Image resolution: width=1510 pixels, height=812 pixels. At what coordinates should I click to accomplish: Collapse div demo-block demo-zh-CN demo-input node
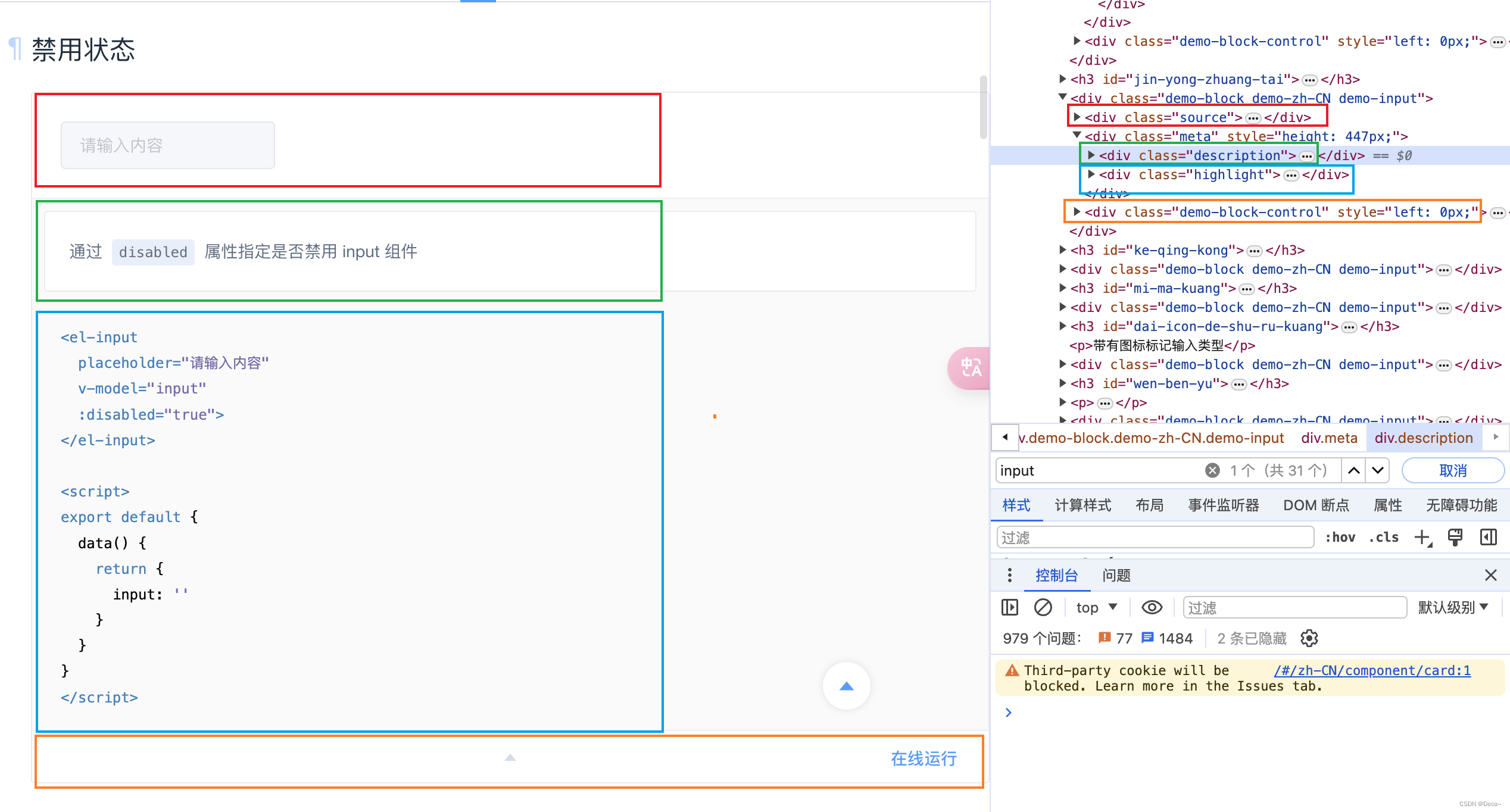[1063, 96]
